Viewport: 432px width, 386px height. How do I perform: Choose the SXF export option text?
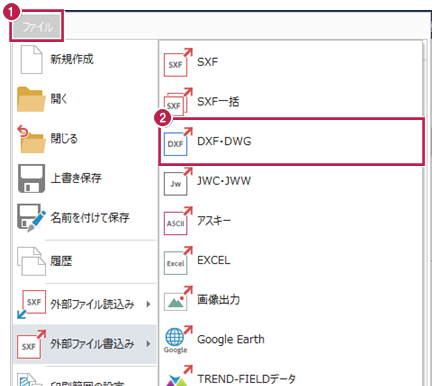[x=207, y=62]
